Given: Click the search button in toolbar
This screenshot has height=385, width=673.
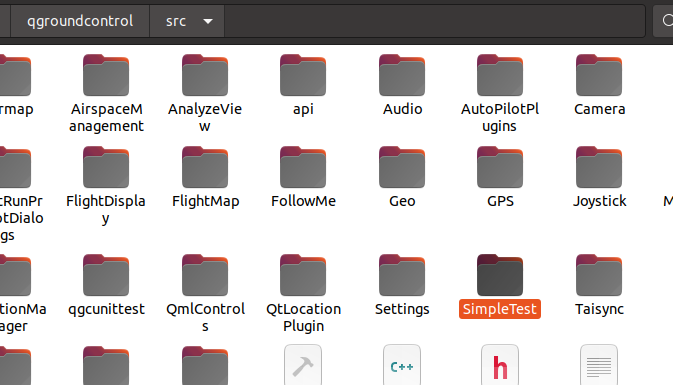Looking at the screenshot, I should 664,21.
